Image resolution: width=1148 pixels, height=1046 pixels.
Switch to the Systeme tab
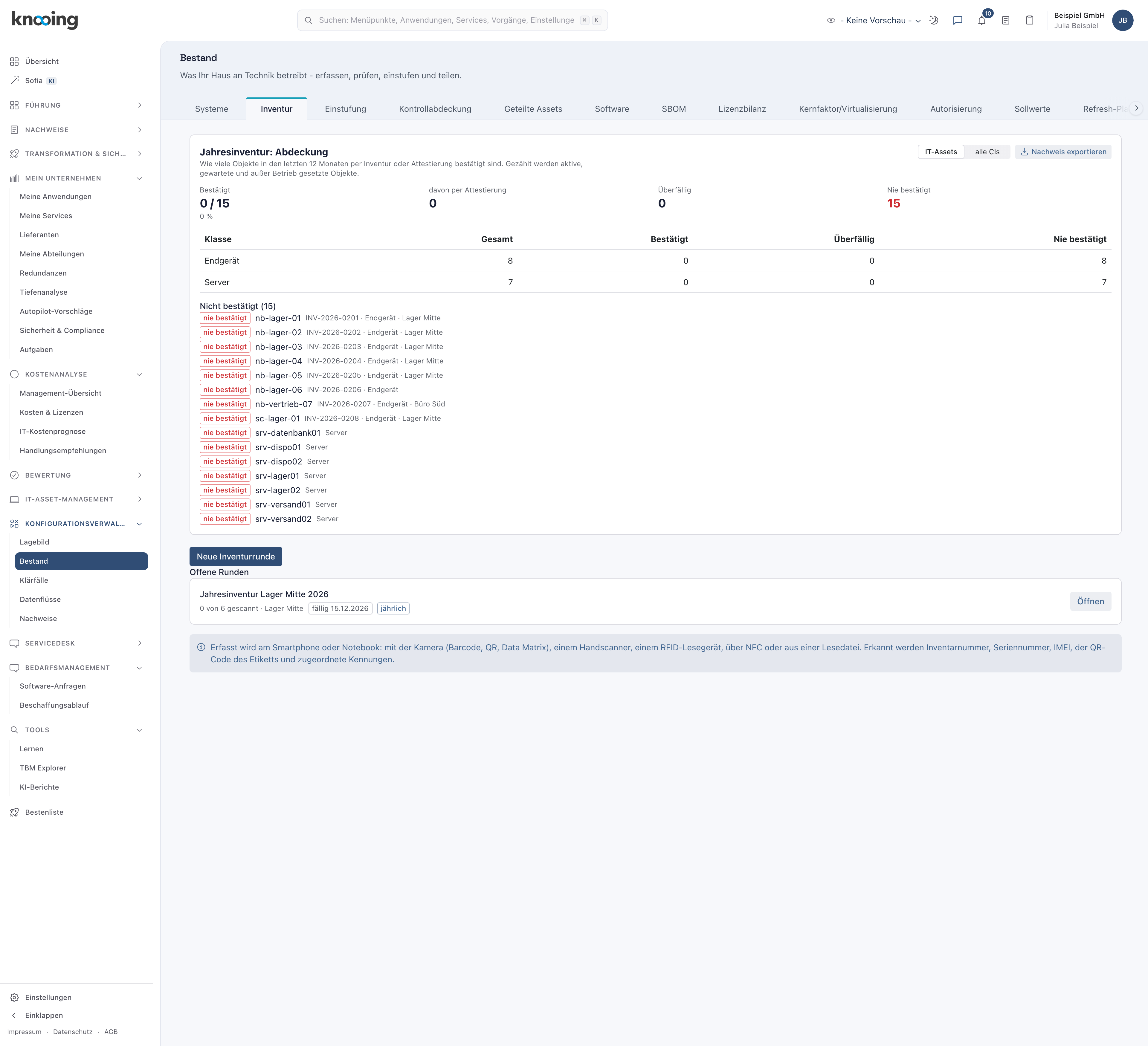point(211,109)
